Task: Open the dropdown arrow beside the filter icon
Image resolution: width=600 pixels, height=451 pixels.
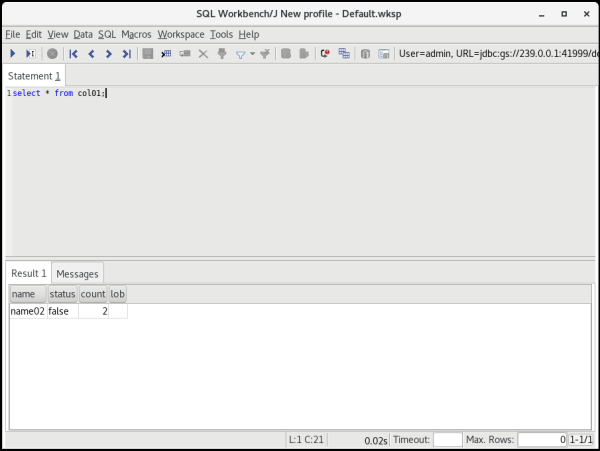Action: 253,54
